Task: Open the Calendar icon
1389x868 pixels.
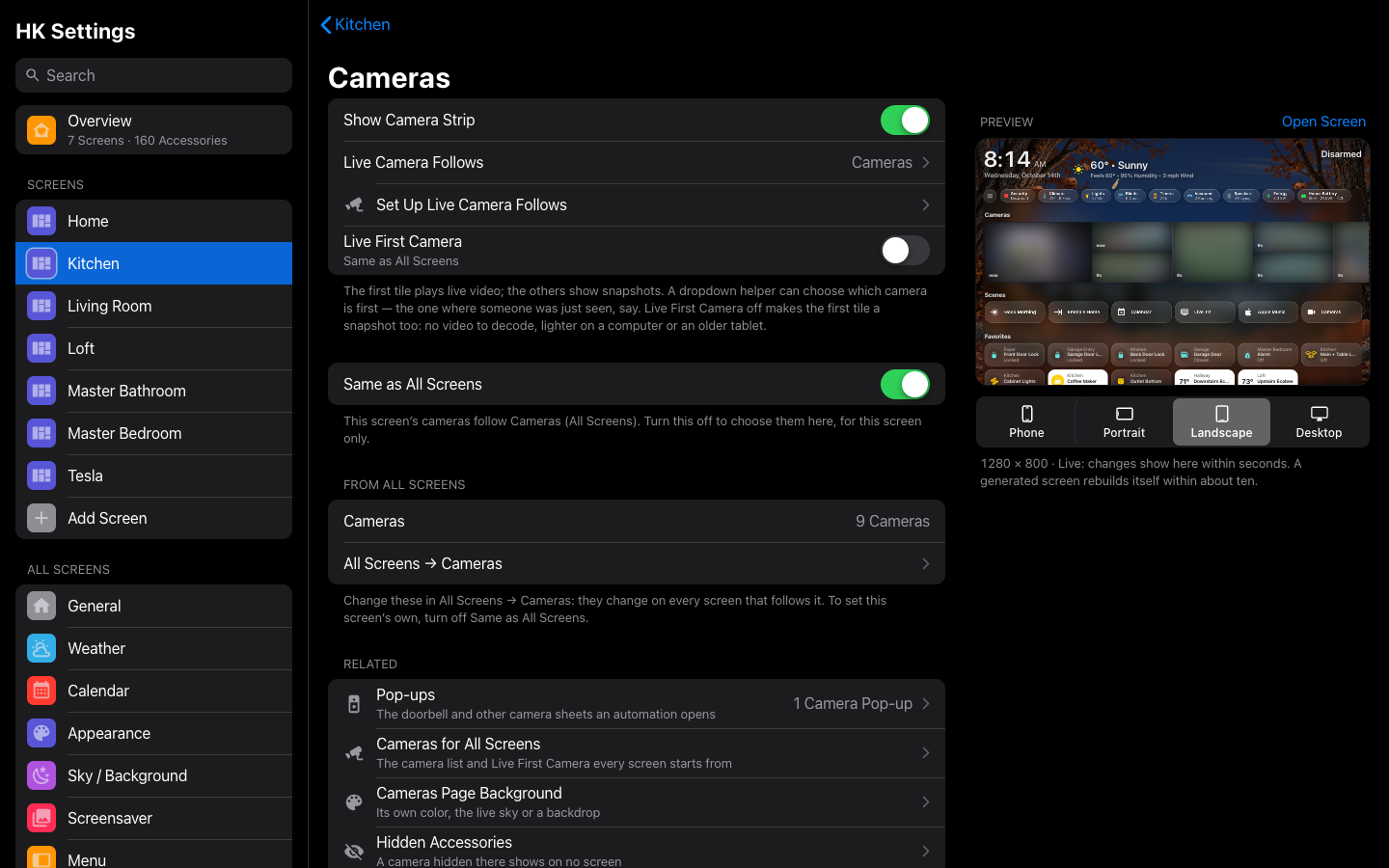Action: click(41, 691)
